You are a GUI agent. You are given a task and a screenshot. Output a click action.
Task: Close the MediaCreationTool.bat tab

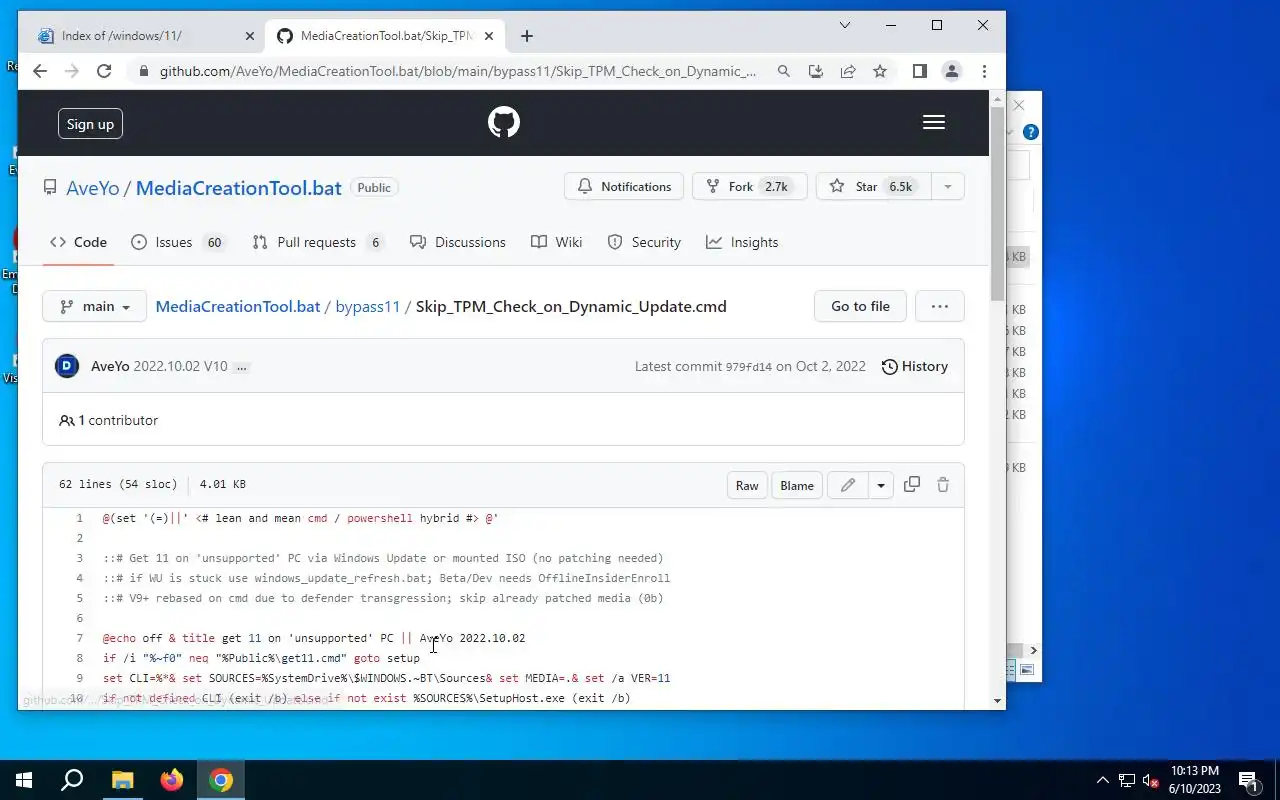click(490, 36)
